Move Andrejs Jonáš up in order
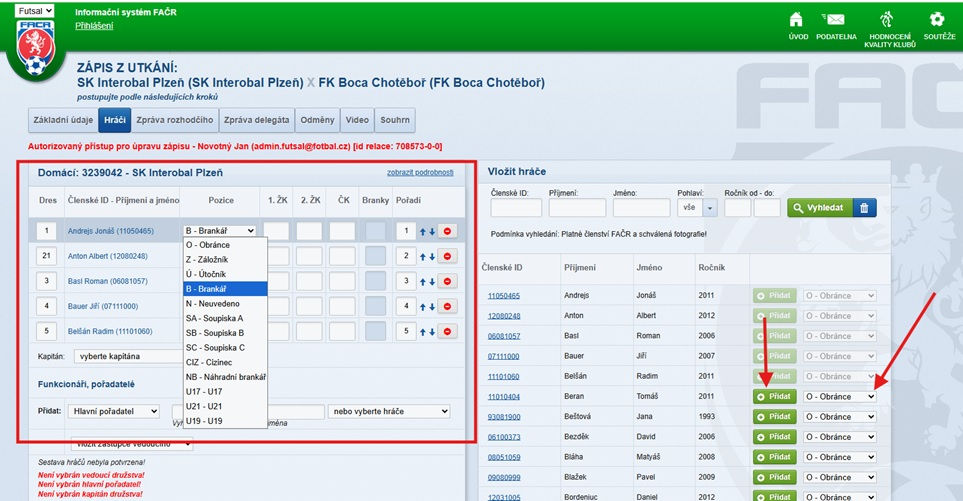This screenshot has height=501, width=963. [x=423, y=231]
